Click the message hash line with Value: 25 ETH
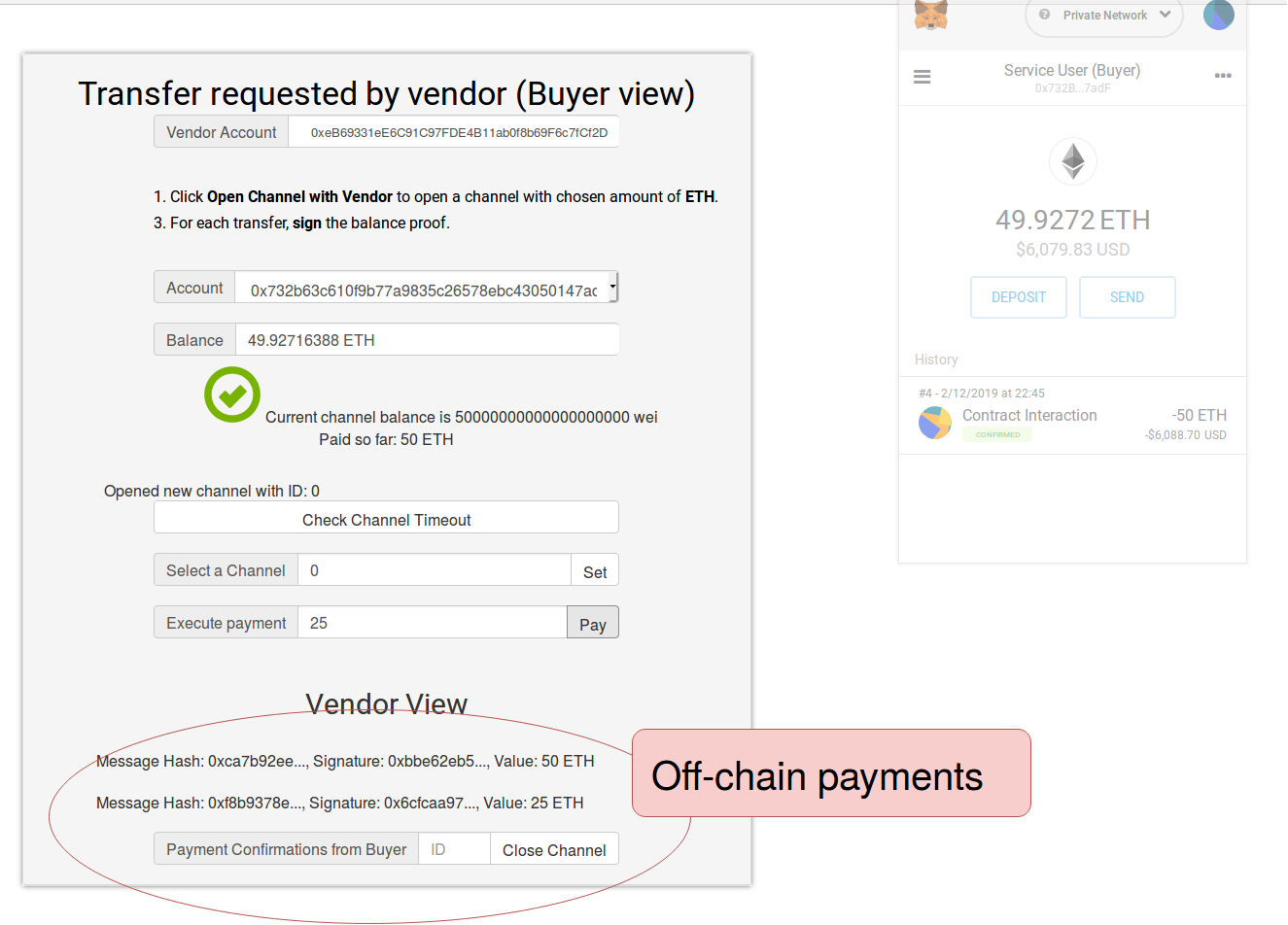 point(340,803)
